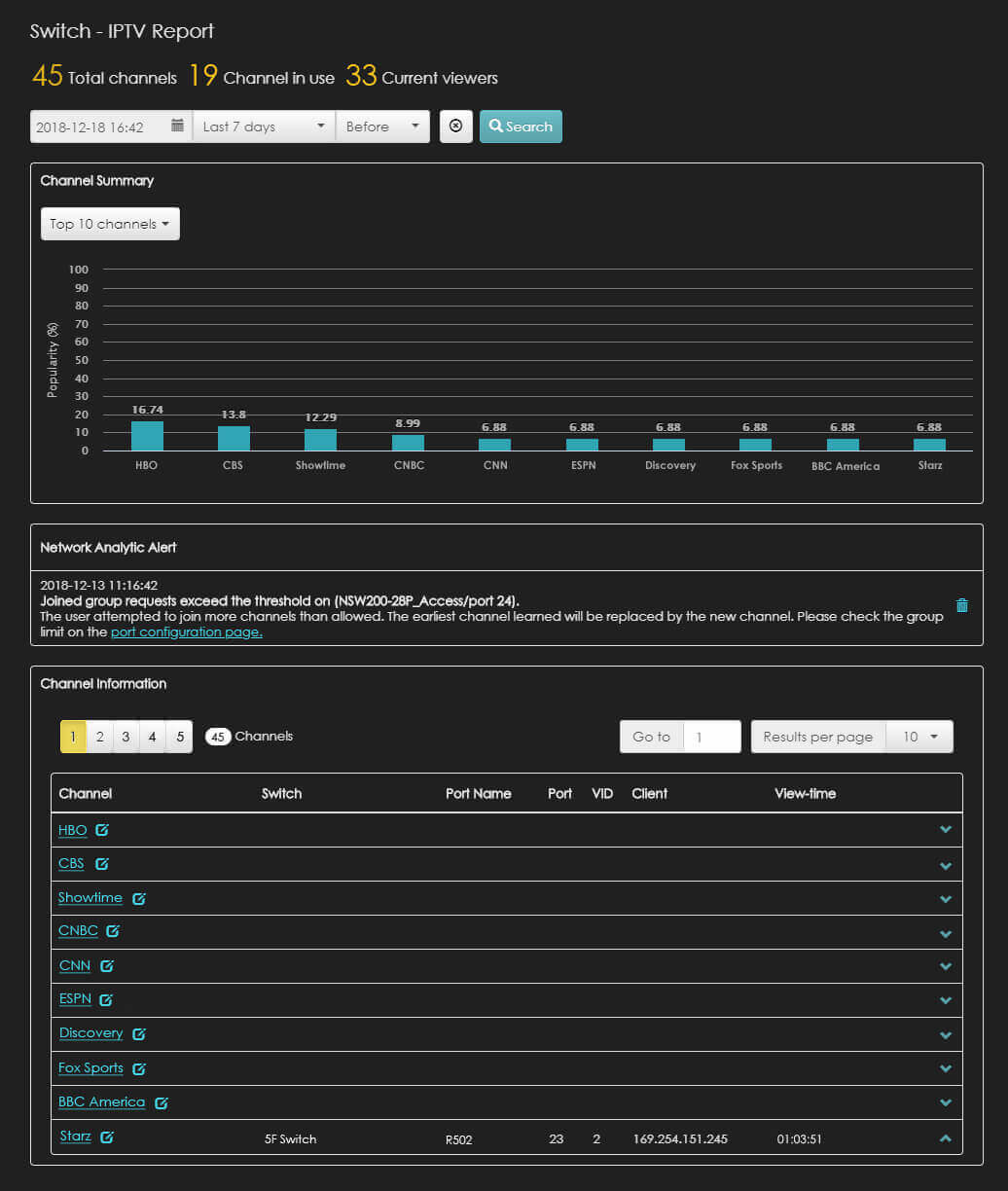Click the HBO bar in the chart

[147, 435]
